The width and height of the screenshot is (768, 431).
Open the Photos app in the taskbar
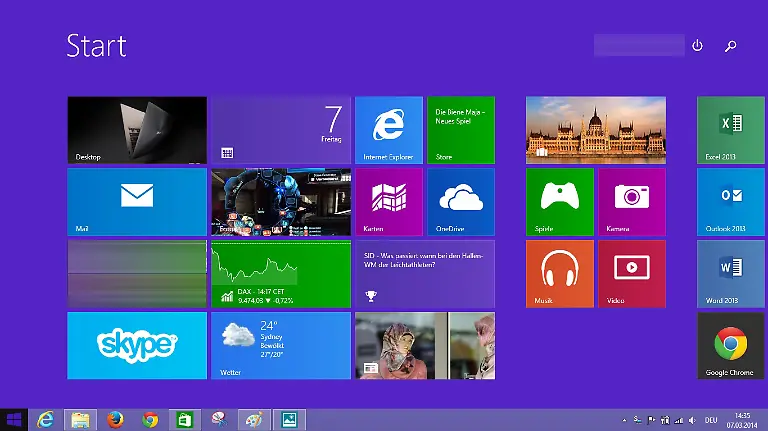click(x=289, y=420)
